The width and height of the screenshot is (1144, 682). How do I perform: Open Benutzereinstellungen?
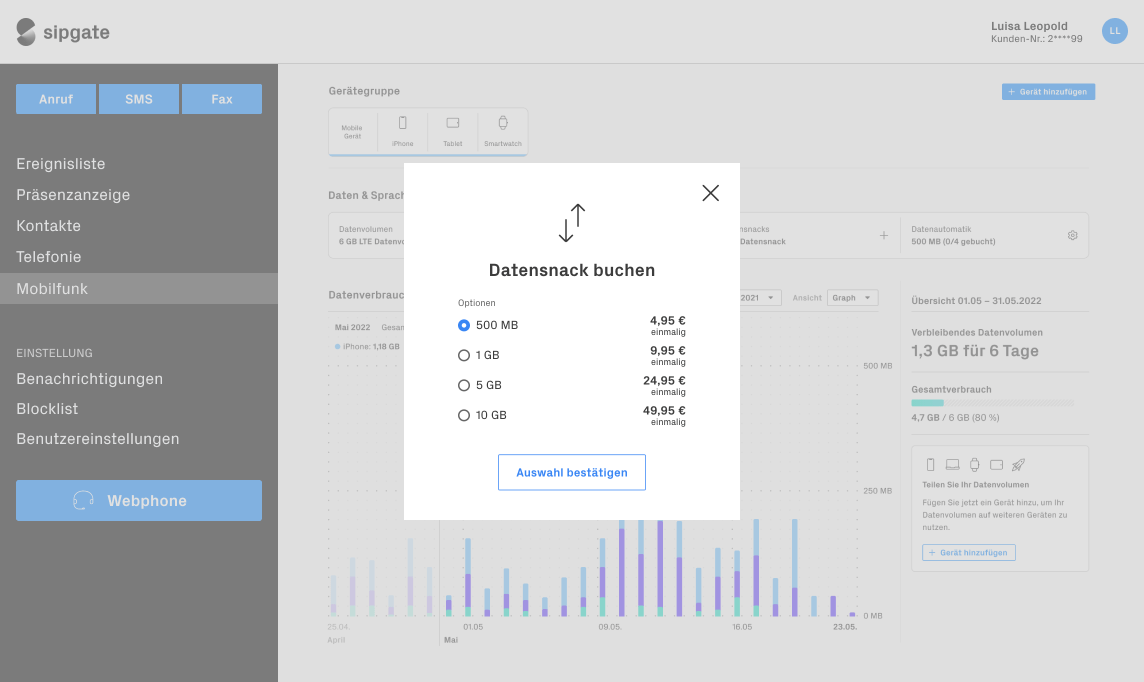click(x=98, y=439)
